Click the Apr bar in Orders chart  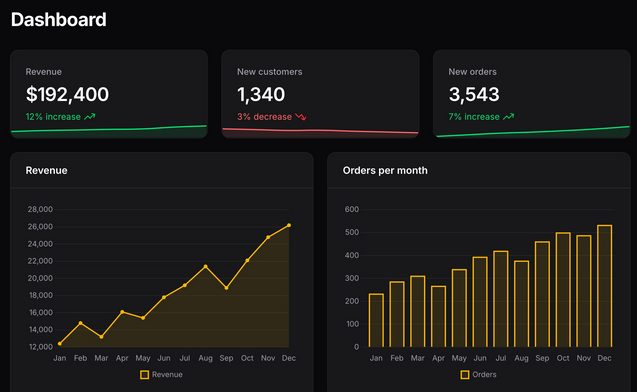pyautogui.click(x=438, y=316)
